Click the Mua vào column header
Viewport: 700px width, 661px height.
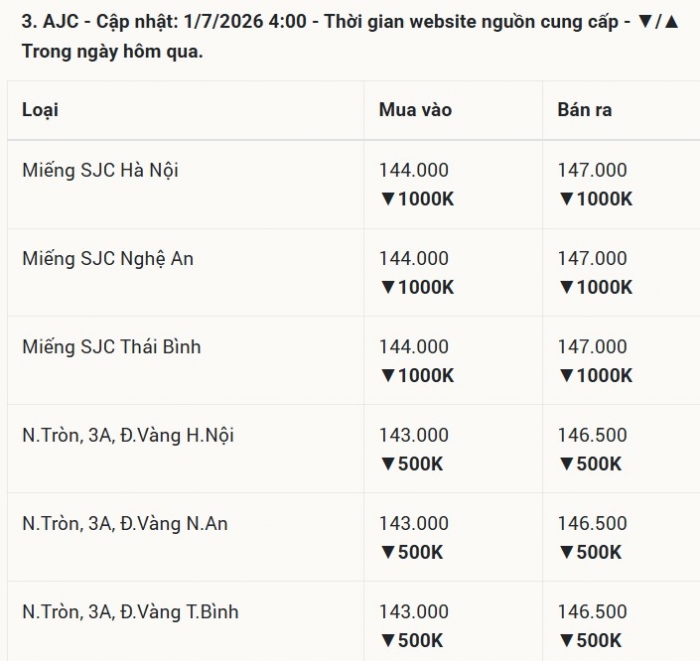415,110
